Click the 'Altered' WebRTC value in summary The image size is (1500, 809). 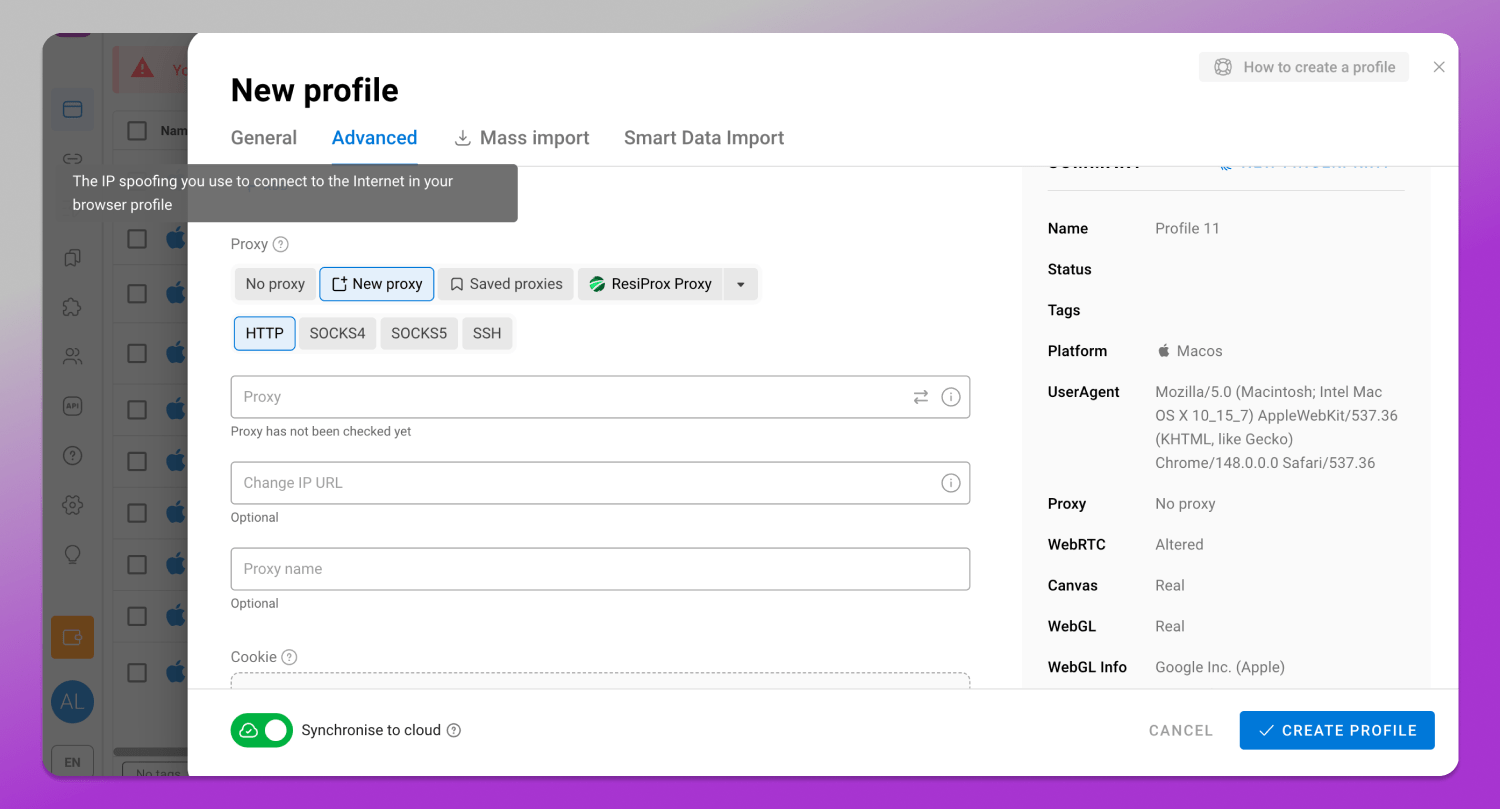[1179, 545]
